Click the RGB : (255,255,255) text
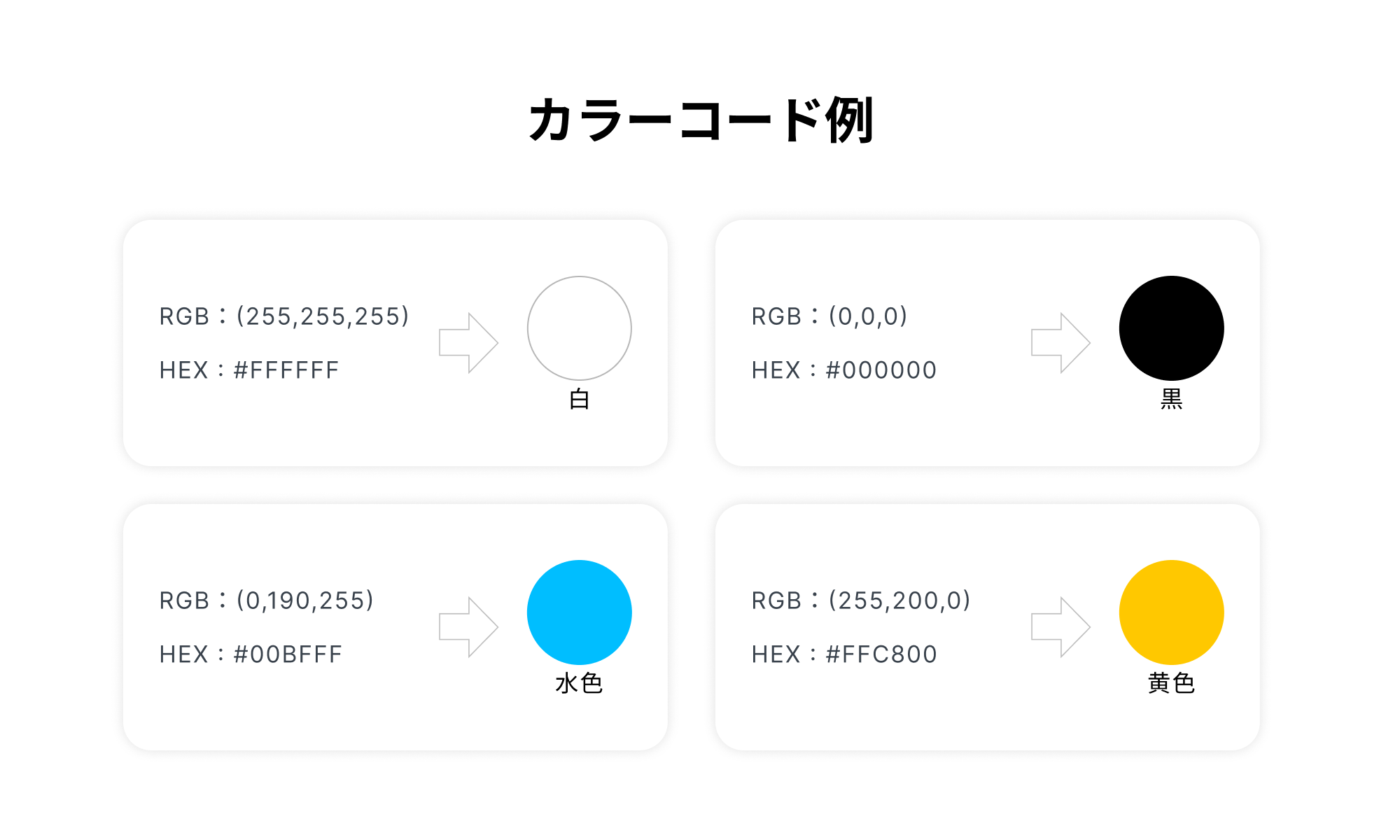The image size is (1400, 840). tap(284, 316)
